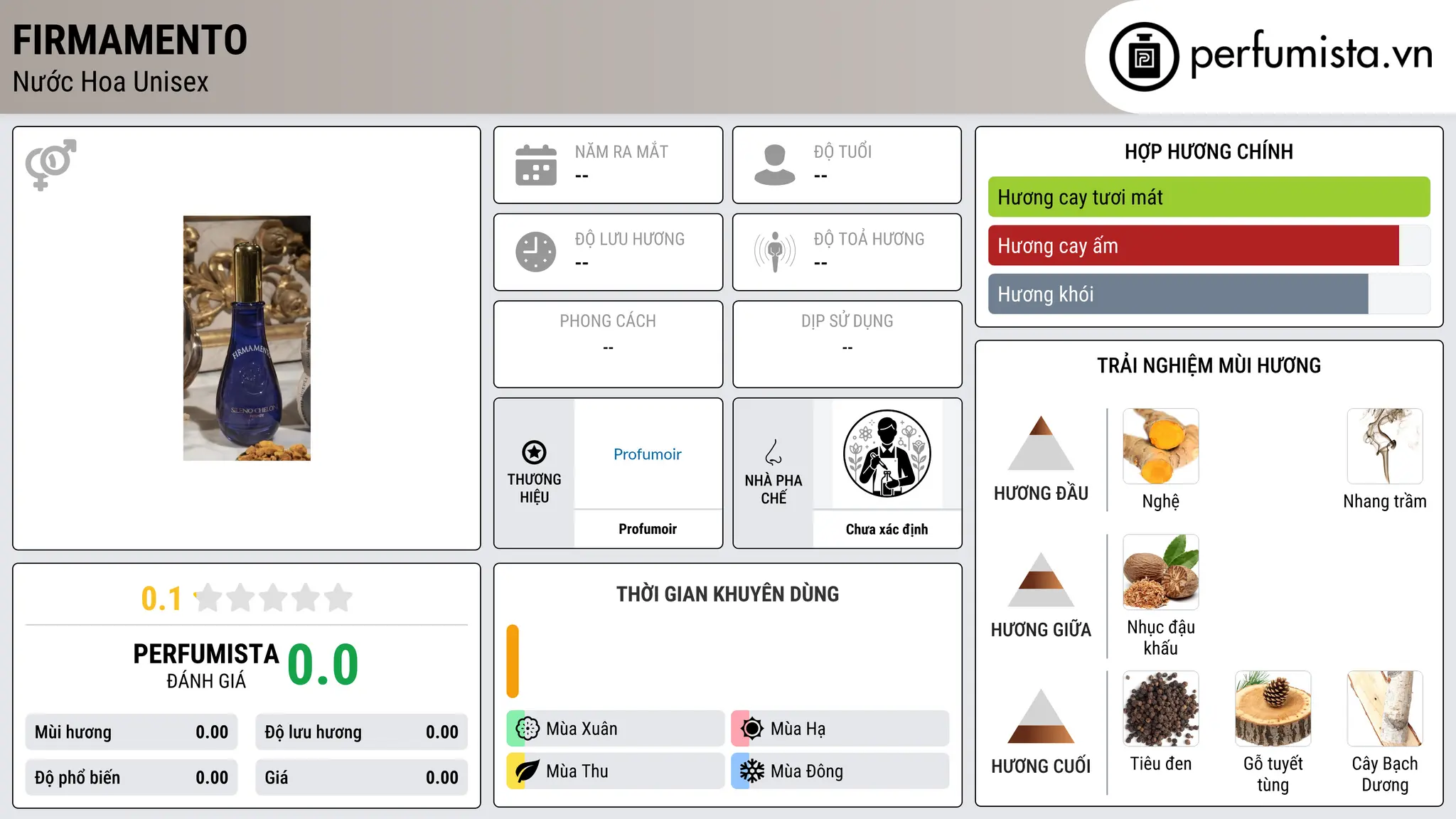
Task: Click the FIRMAMENTO title heading
Action: point(130,40)
